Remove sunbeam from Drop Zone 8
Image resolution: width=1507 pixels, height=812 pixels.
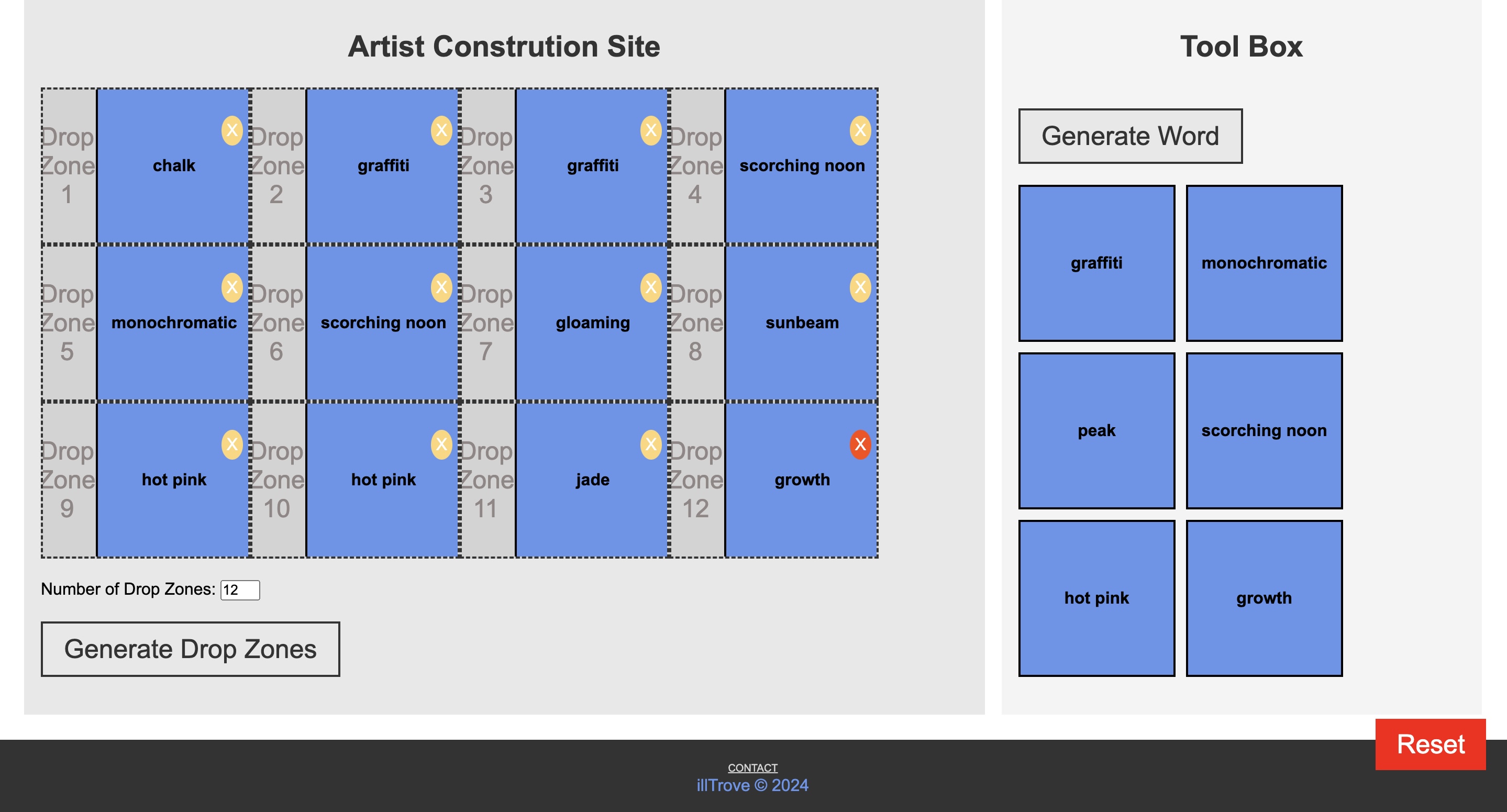click(860, 287)
